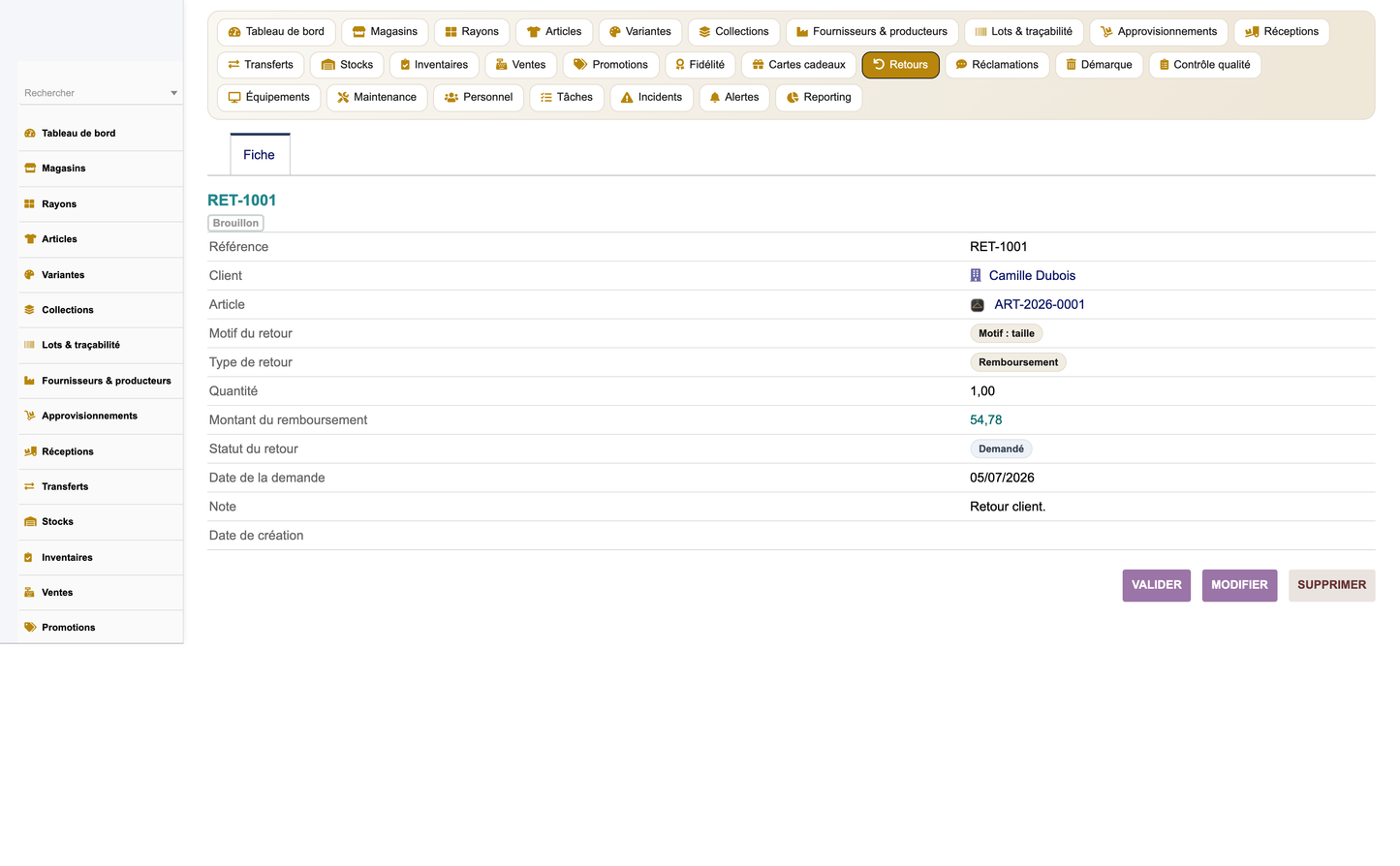Image resolution: width=1400 pixels, height=866 pixels.
Task: Click the Articles t-shirt icon in sidebar
Action: point(30,239)
